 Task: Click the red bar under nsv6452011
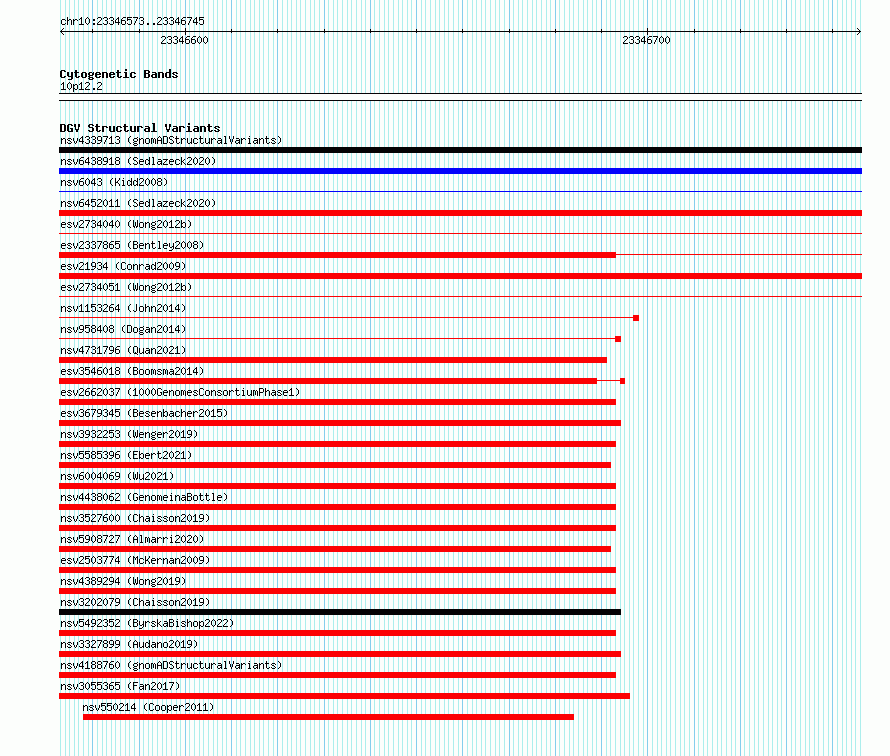click(460, 213)
